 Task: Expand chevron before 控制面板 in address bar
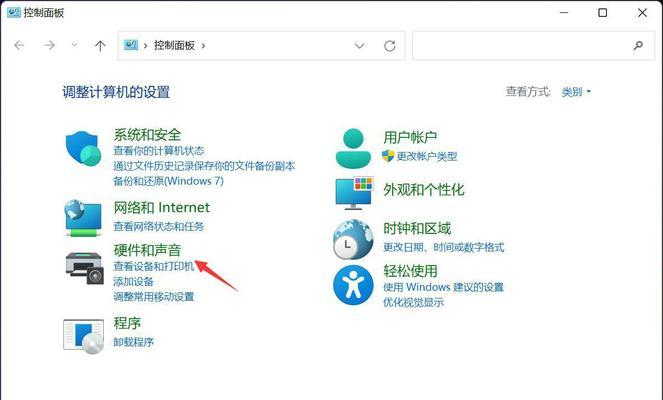(145, 45)
